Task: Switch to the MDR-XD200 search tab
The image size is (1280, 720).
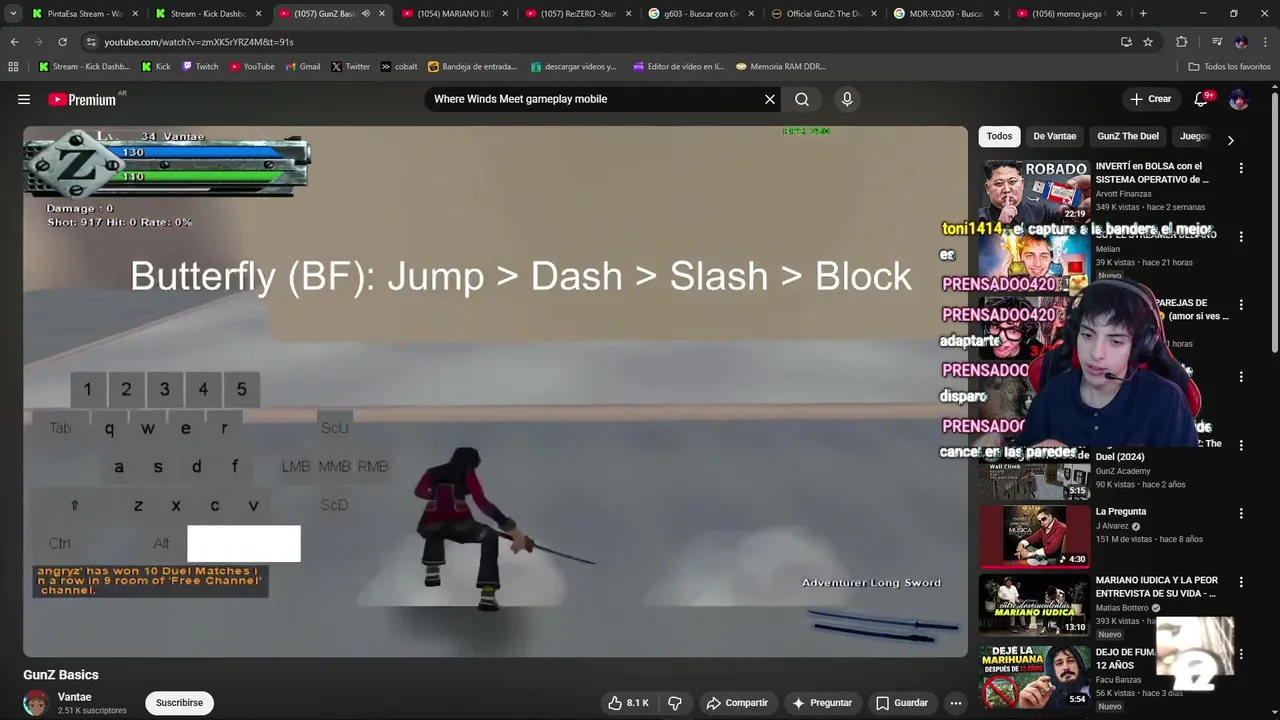Action: pyautogui.click(x=945, y=14)
